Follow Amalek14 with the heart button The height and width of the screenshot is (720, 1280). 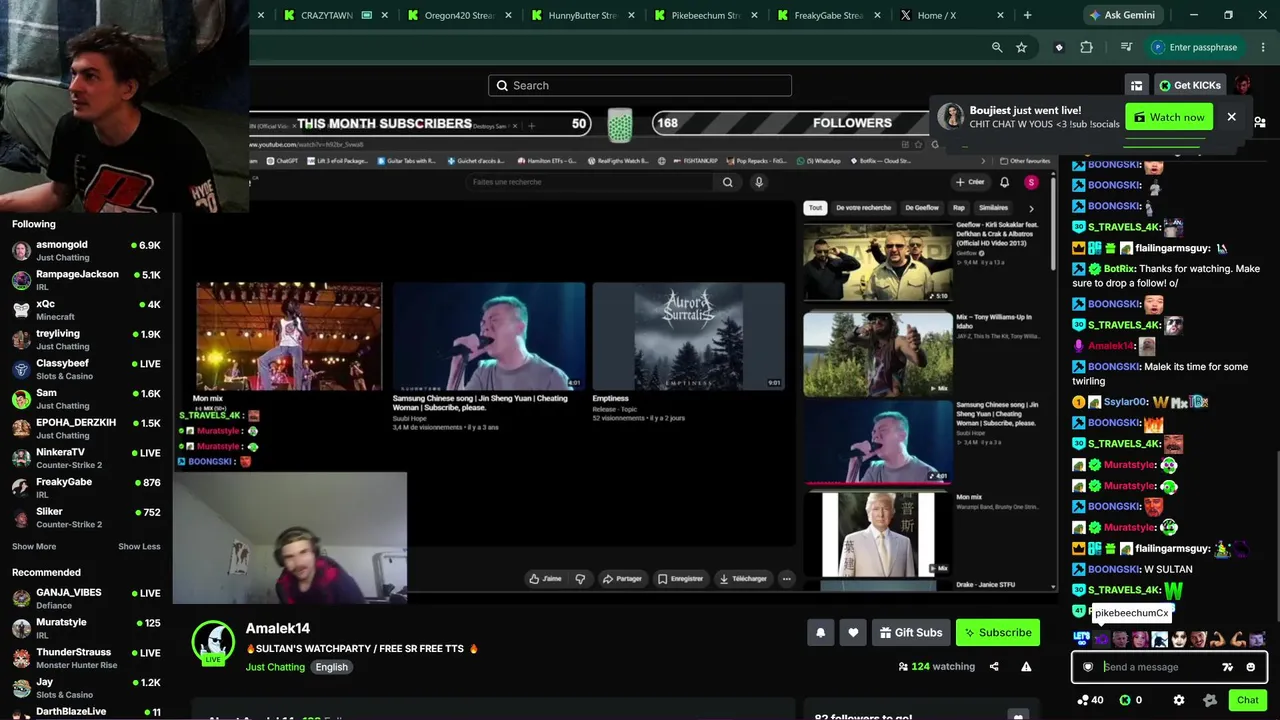853,632
